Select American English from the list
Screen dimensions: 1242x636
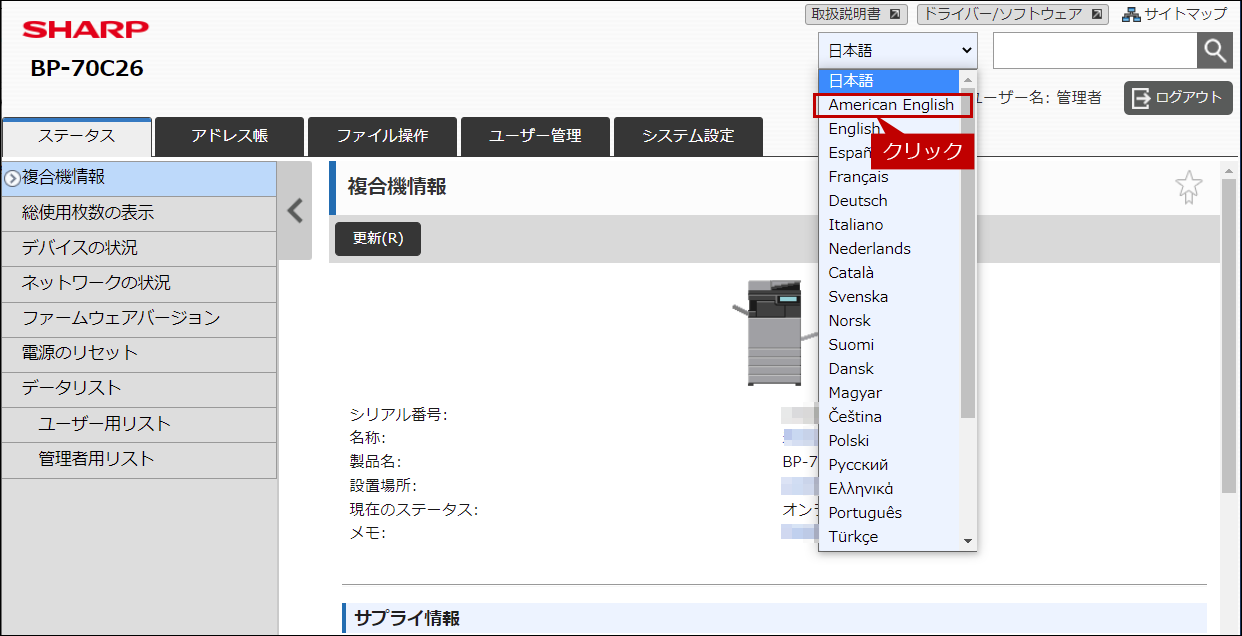[x=890, y=105]
